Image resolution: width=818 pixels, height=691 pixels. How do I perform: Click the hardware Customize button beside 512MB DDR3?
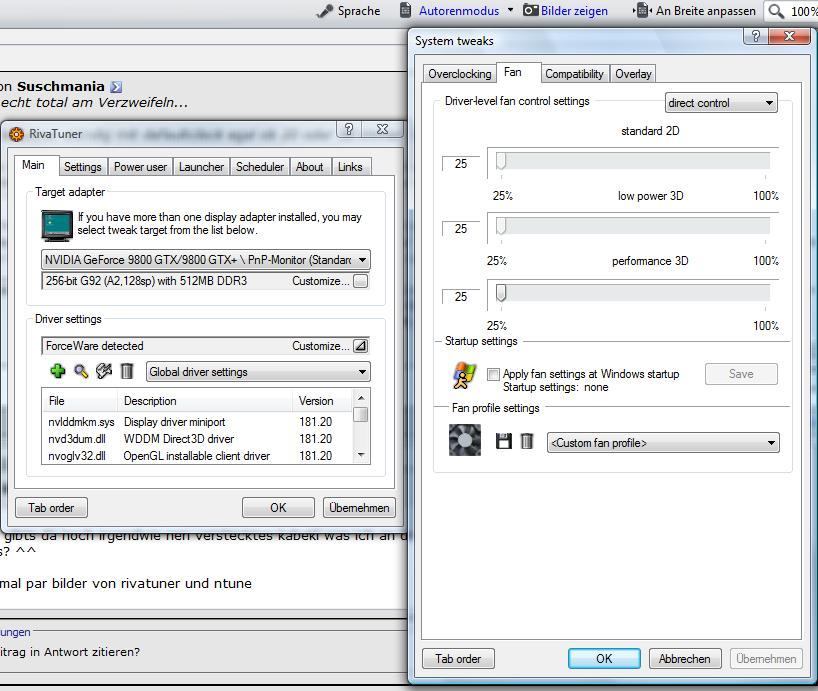(360, 281)
